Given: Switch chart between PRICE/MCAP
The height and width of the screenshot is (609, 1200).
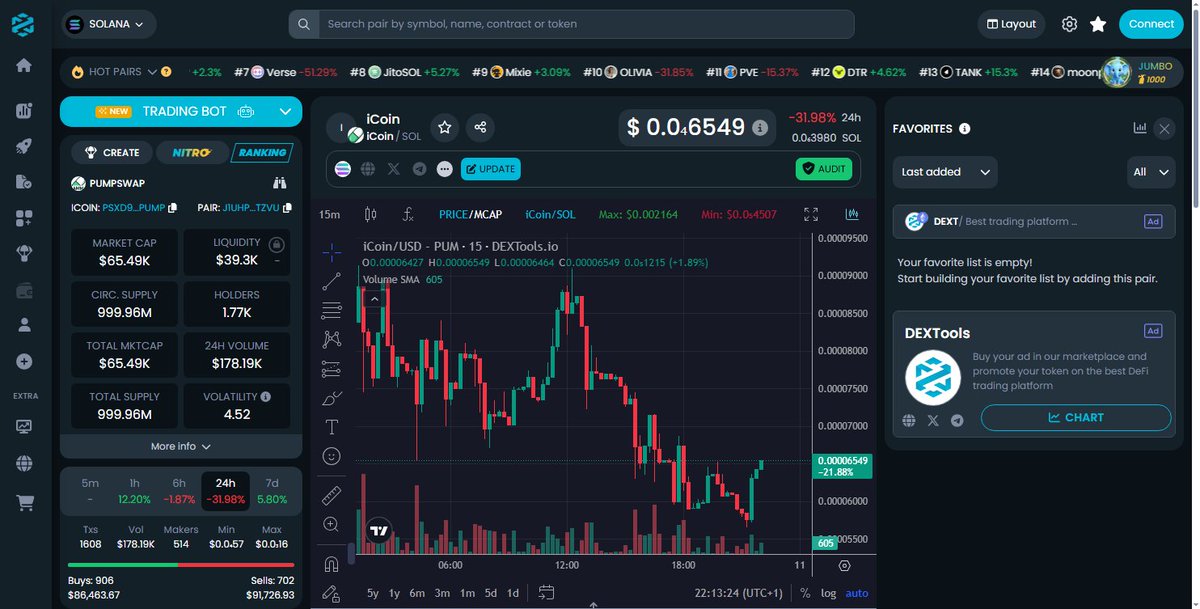Looking at the screenshot, I should [x=470, y=215].
